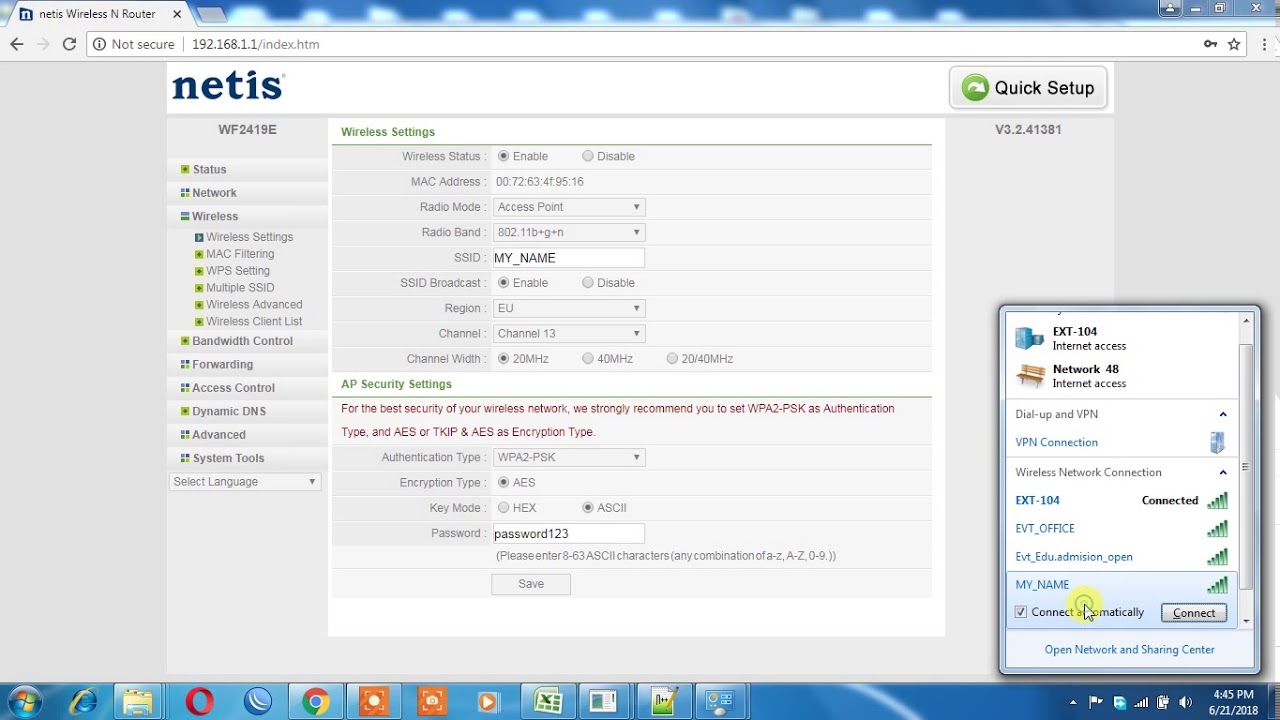Select Network 48 in network list
This screenshot has width=1280, height=720.
click(1122, 376)
